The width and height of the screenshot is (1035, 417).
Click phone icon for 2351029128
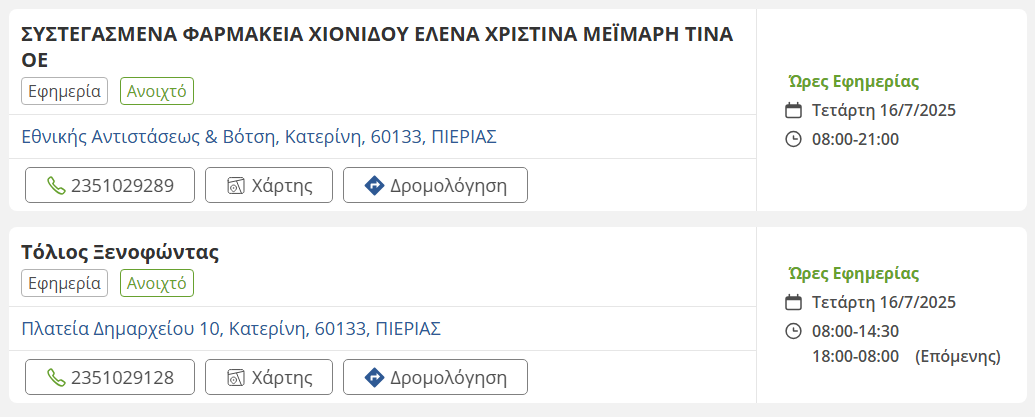point(56,377)
